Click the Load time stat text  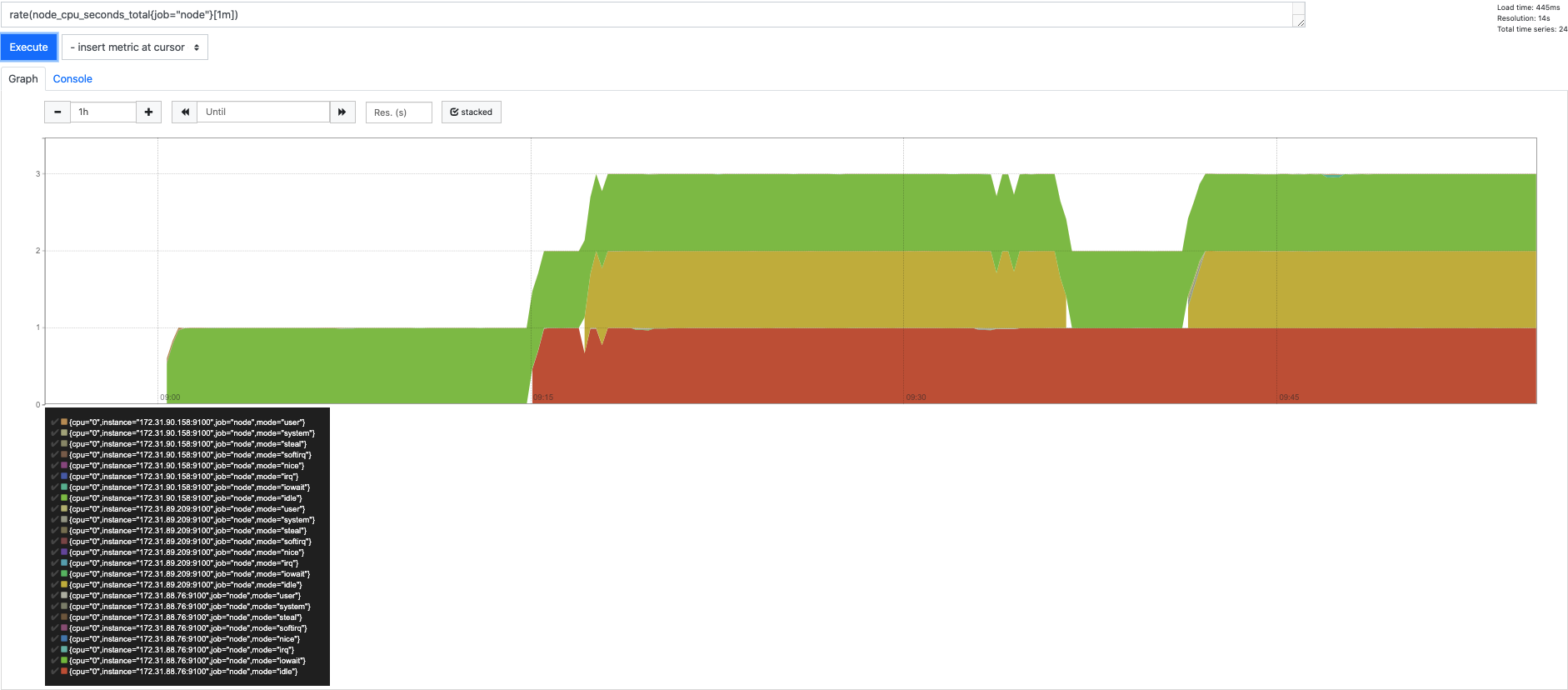click(x=1529, y=7)
